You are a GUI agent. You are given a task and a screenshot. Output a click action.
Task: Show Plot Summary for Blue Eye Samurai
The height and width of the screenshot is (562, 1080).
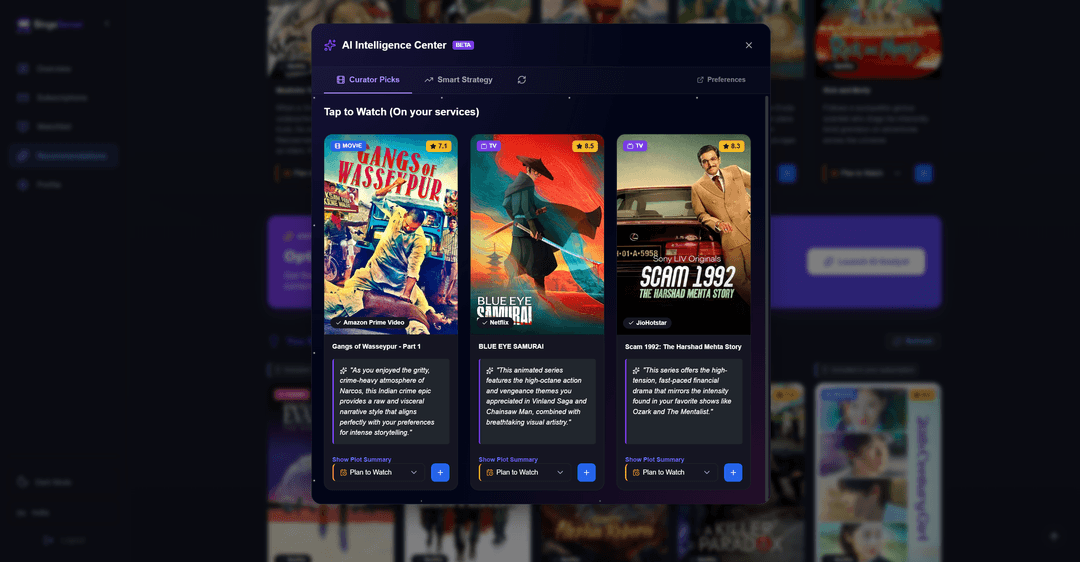[x=508, y=459]
